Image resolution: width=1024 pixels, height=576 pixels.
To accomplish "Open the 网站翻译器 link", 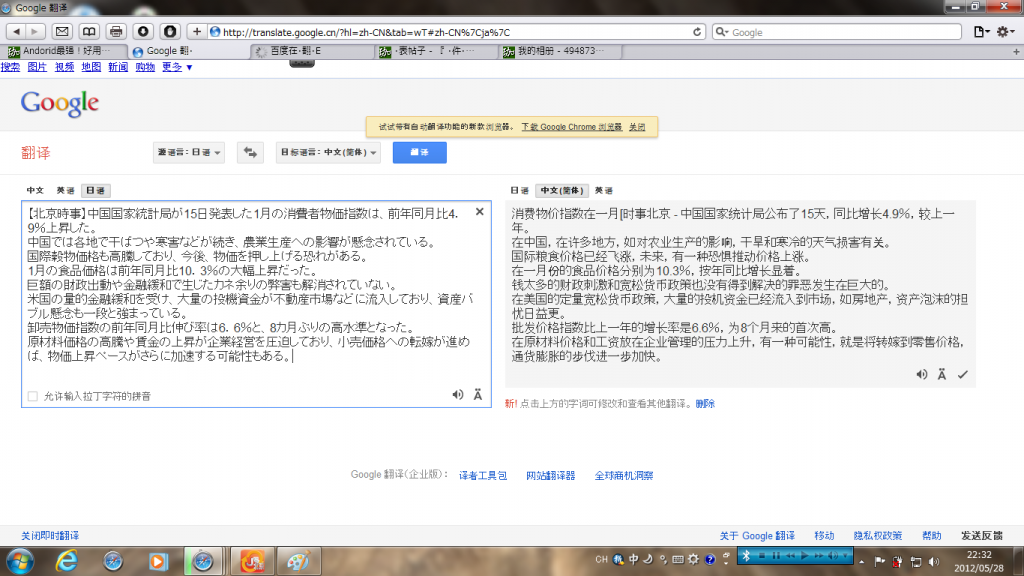I will point(551,475).
